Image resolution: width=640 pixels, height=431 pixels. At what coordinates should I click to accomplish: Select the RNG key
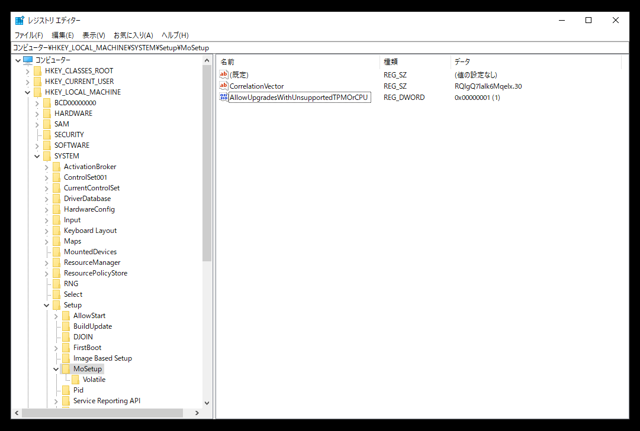[71, 284]
